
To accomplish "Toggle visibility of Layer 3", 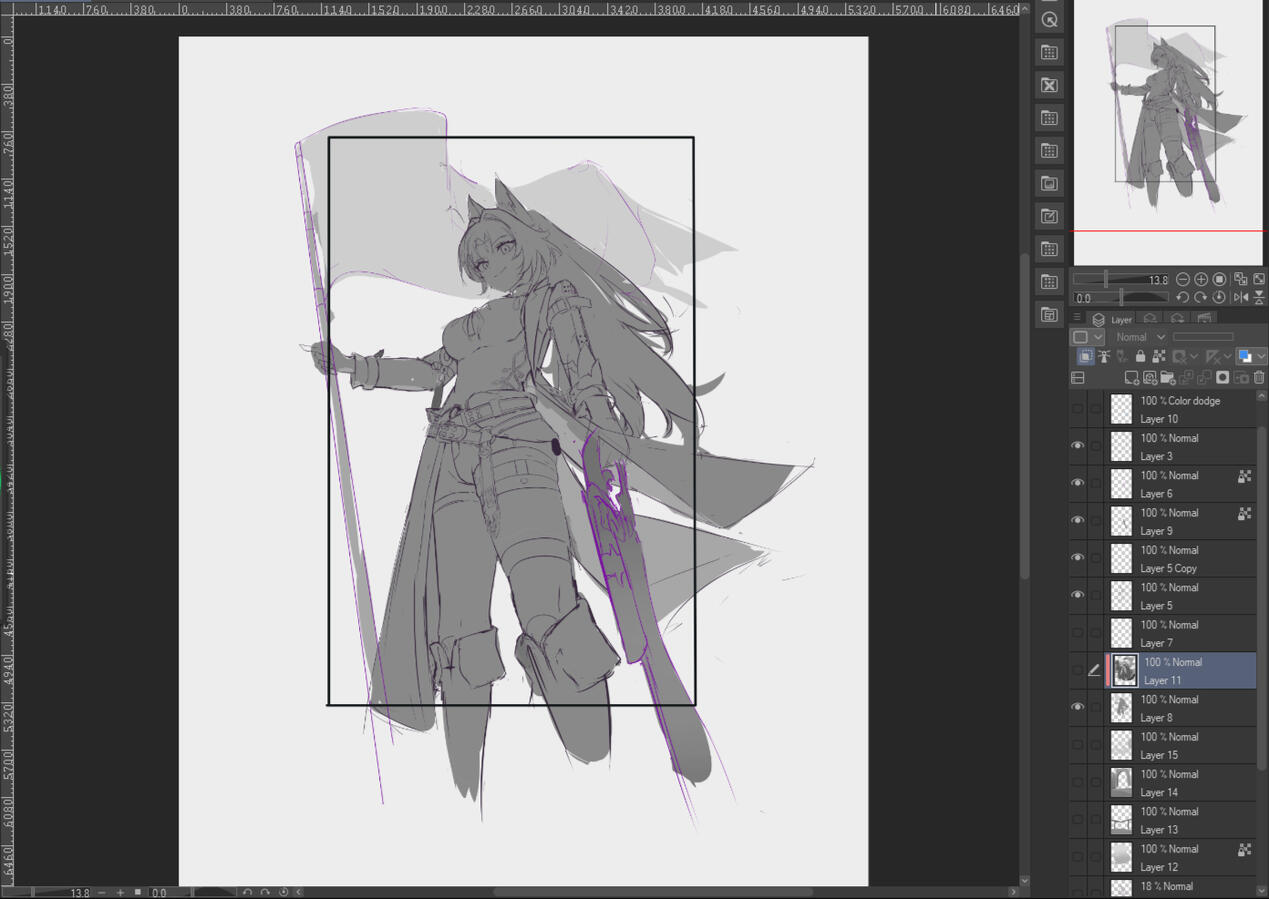I will coord(1077,445).
